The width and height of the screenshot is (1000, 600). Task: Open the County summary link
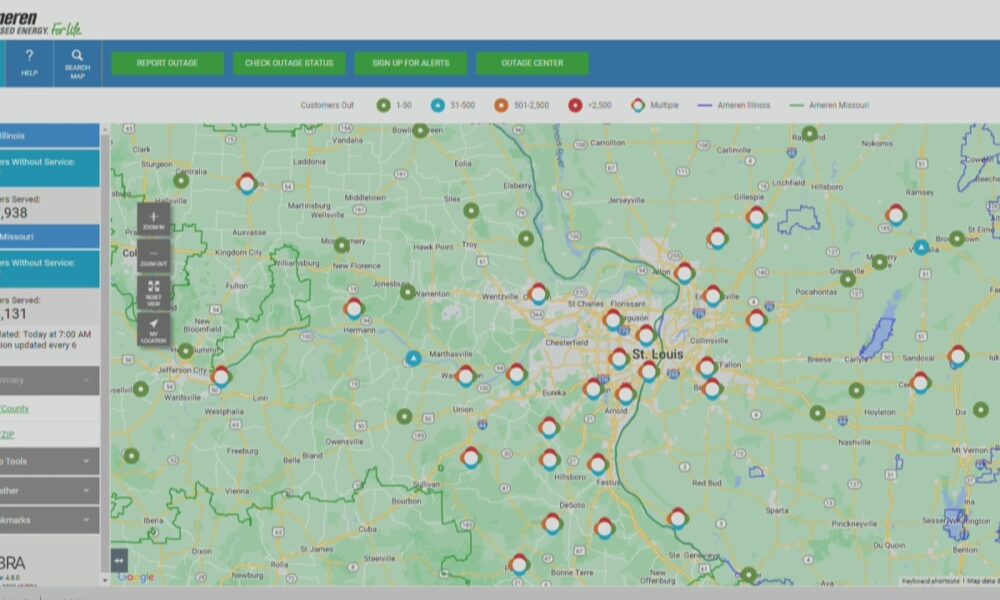coord(15,408)
